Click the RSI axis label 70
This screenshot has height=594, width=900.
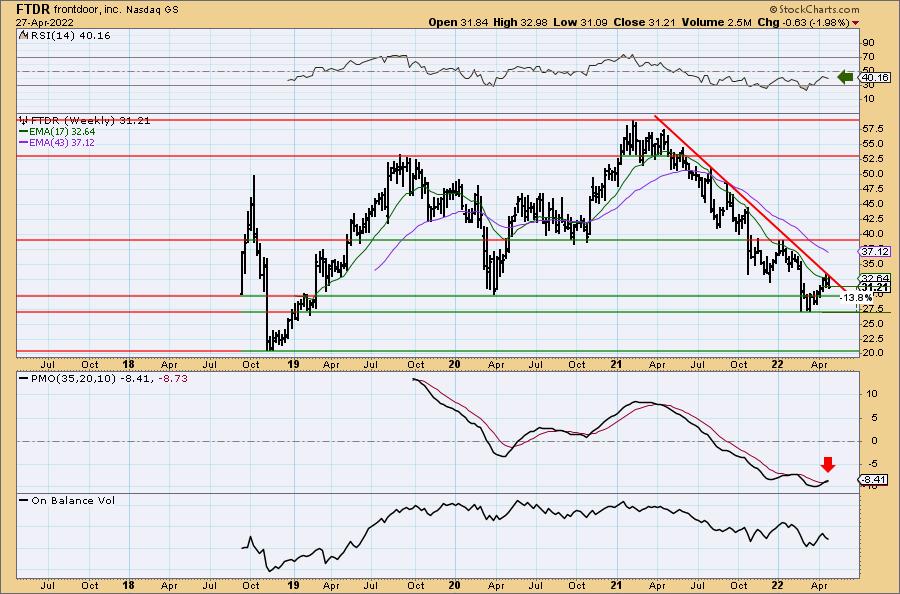(868, 57)
